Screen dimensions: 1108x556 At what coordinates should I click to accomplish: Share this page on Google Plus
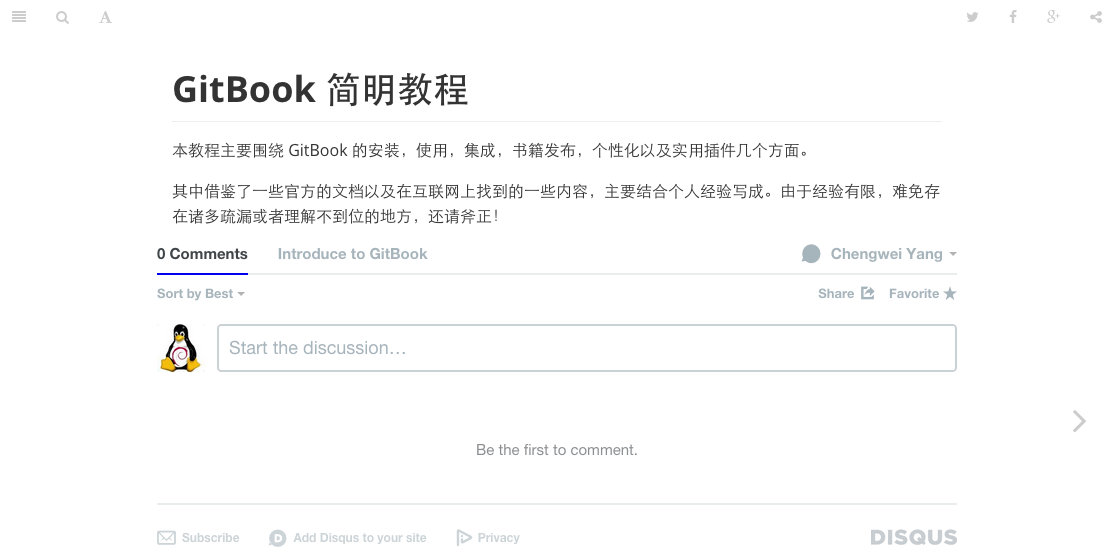[x=1053, y=17]
